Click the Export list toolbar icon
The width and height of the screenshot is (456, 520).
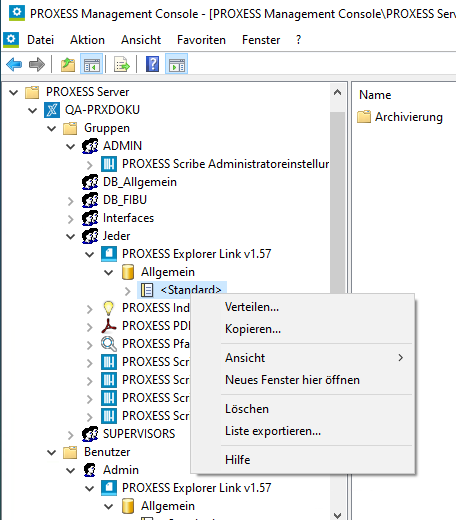[122, 64]
